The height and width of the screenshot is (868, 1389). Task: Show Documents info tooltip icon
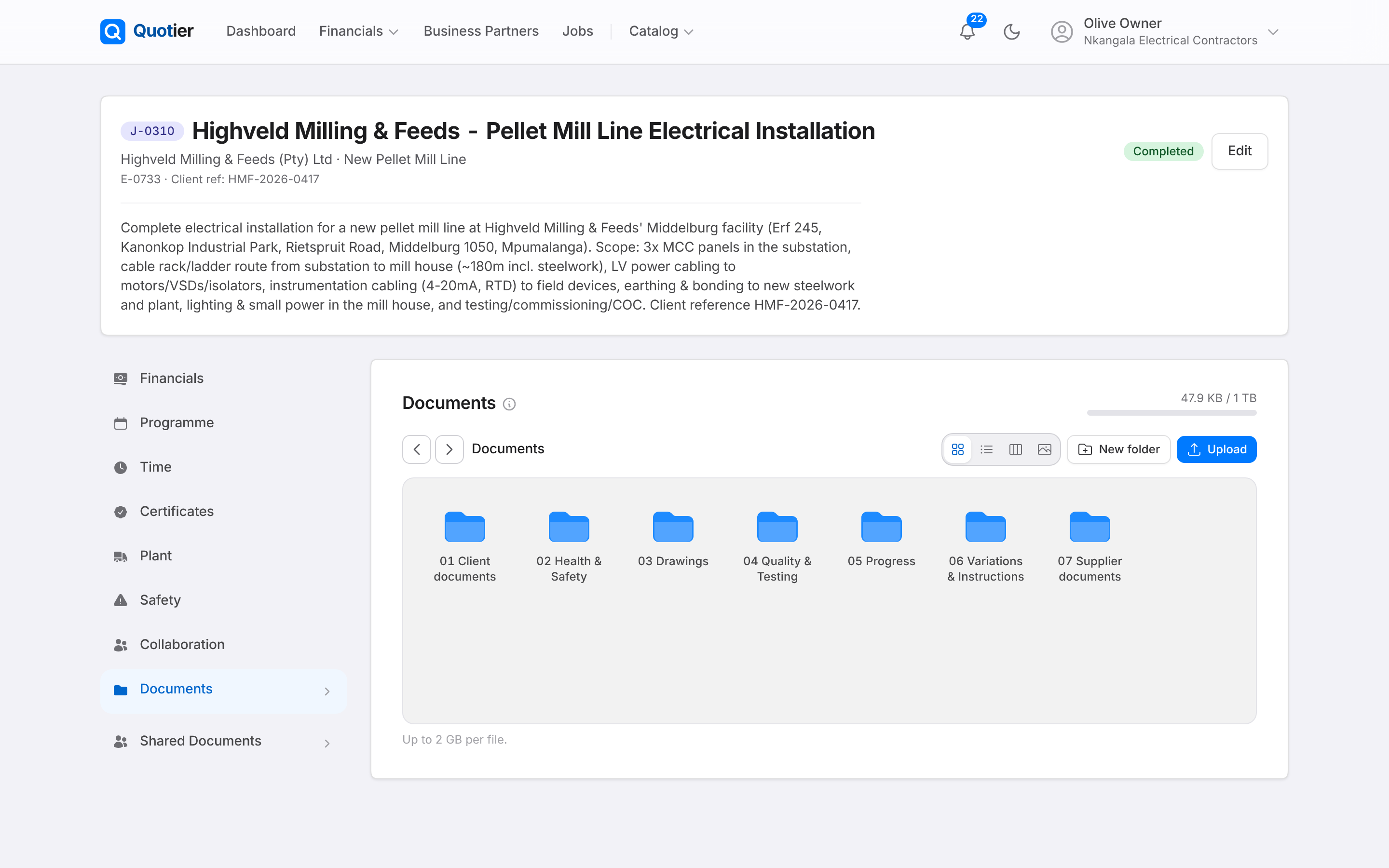(509, 404)
